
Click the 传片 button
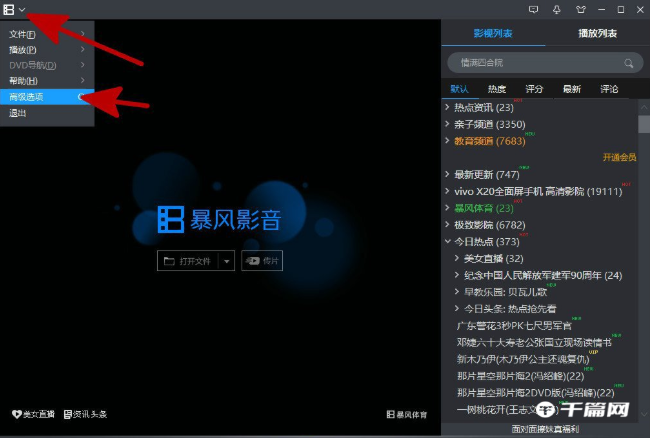[262, 261]
